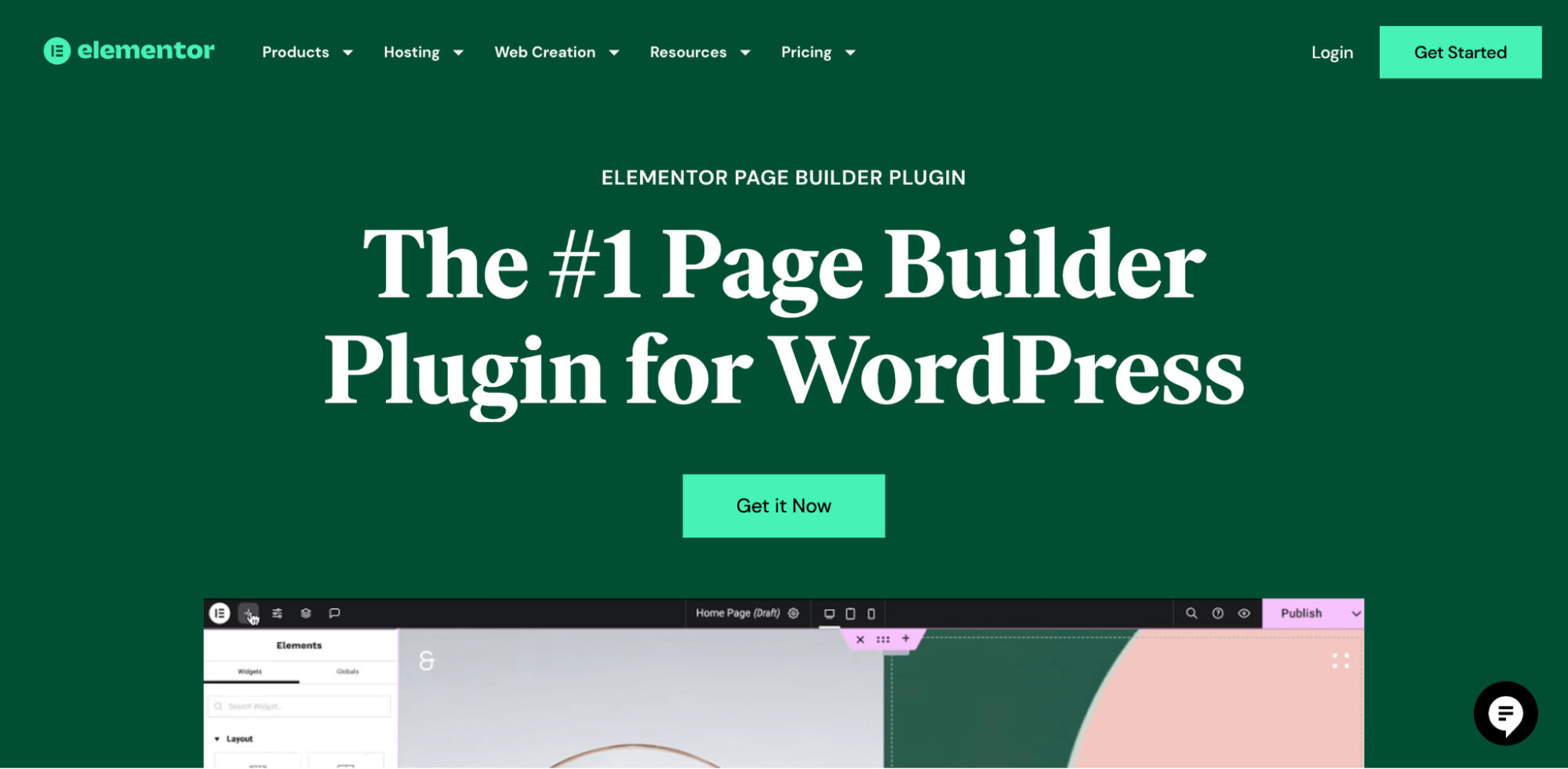1568x769 pixels.
Task: Delete container with the pink X handle
Action: (x=860, y=640)
